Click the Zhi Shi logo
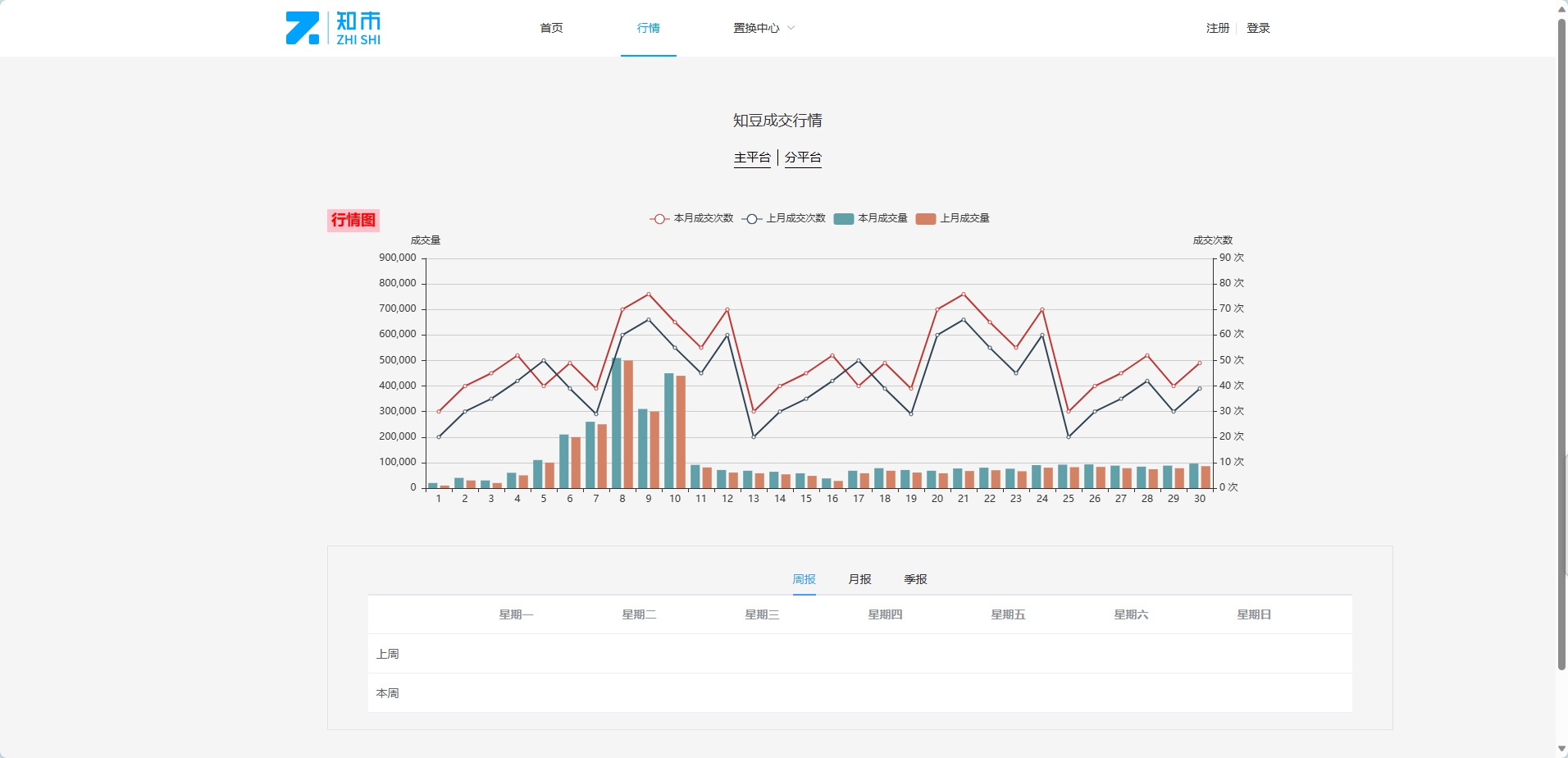The image size is (1568, 758). (x=333, y=28)
